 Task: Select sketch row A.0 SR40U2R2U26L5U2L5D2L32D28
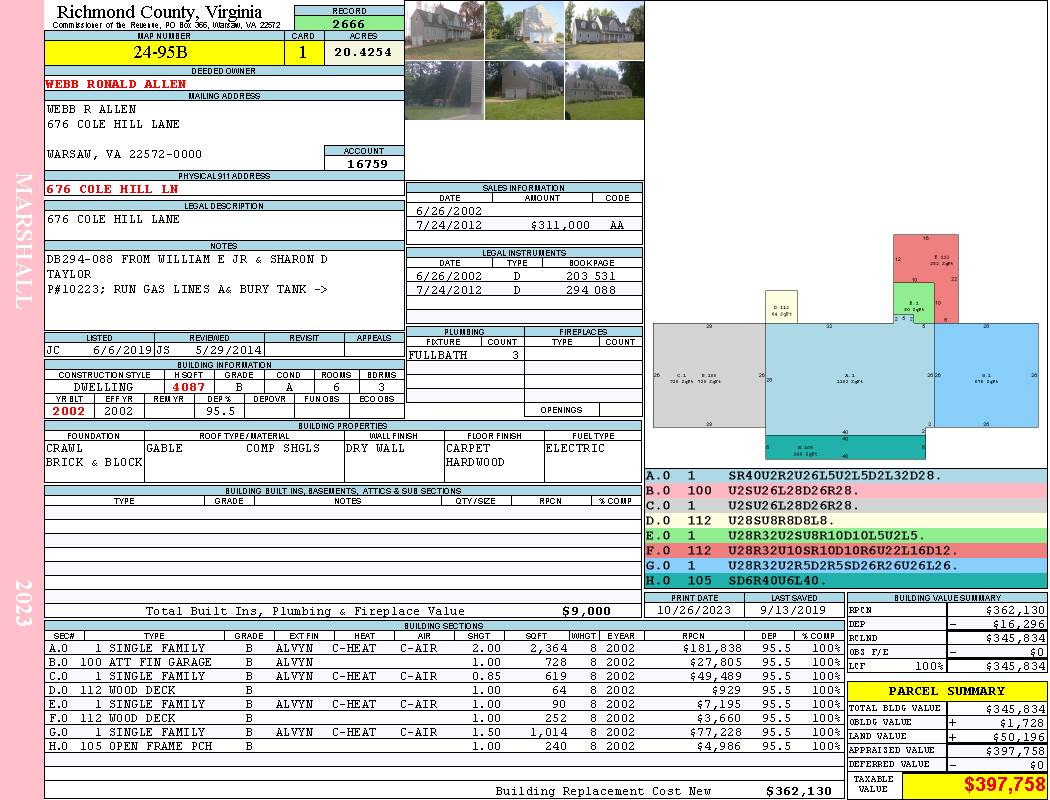click(845, 476)
